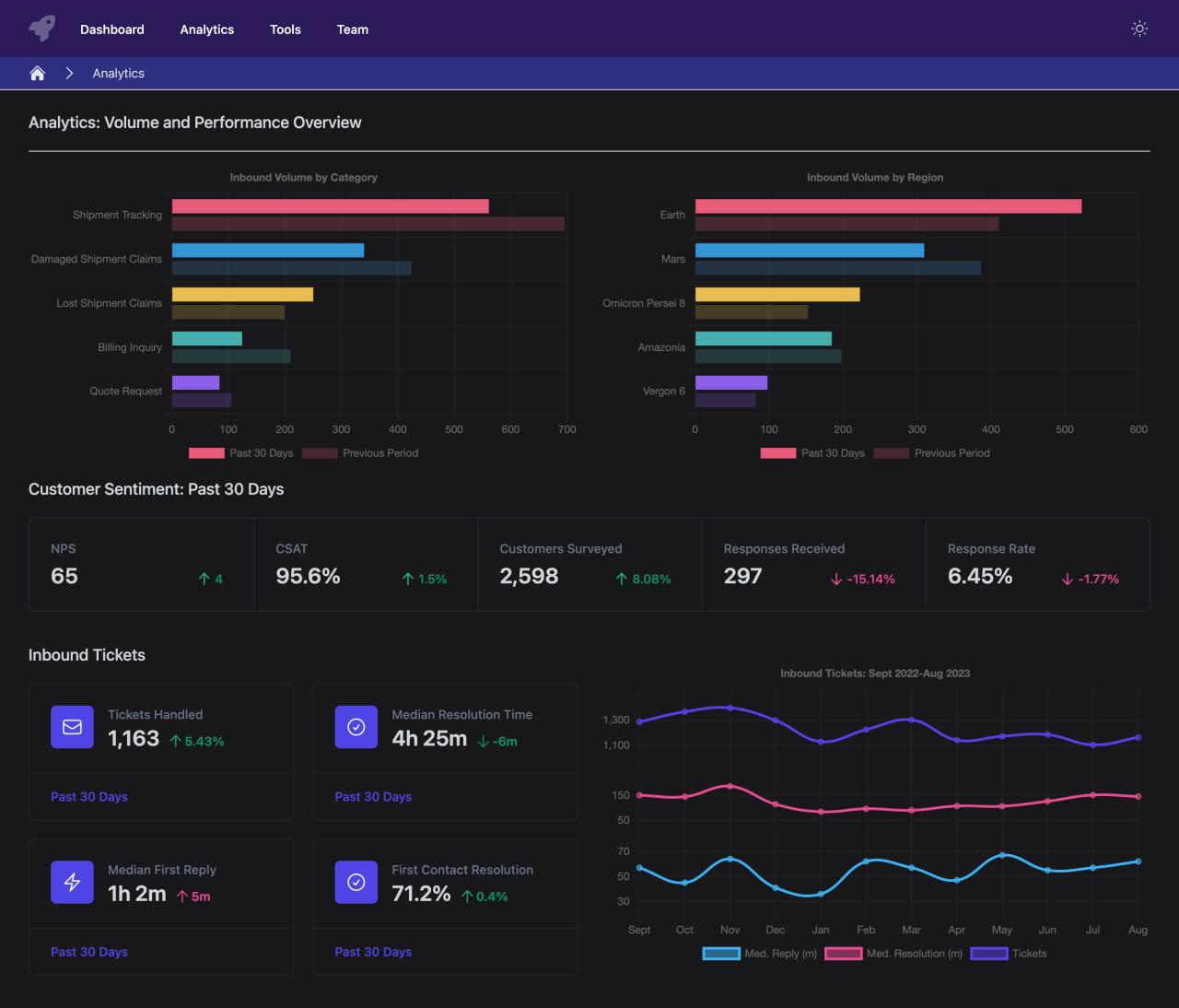Click the Inbound Volume by Region title
Screen dimensions: 1179x1008
click(x=875, y=177)
